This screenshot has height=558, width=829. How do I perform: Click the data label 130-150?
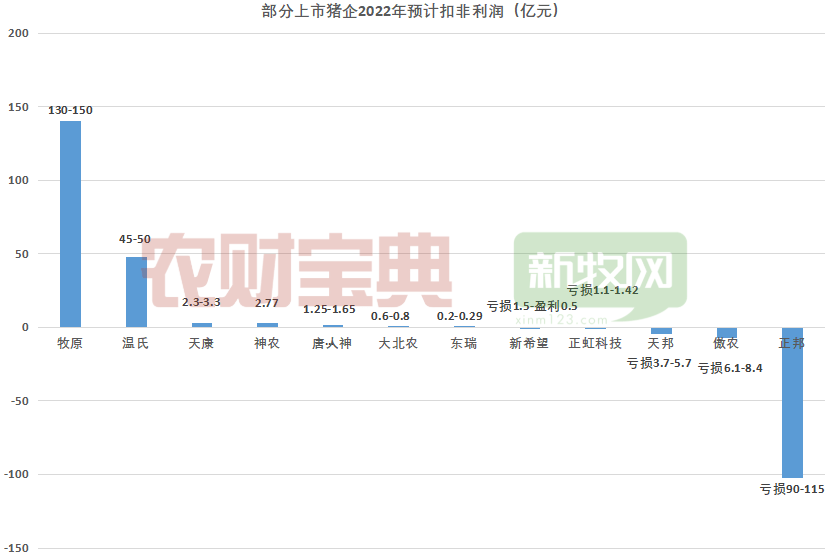click(70, 110)
